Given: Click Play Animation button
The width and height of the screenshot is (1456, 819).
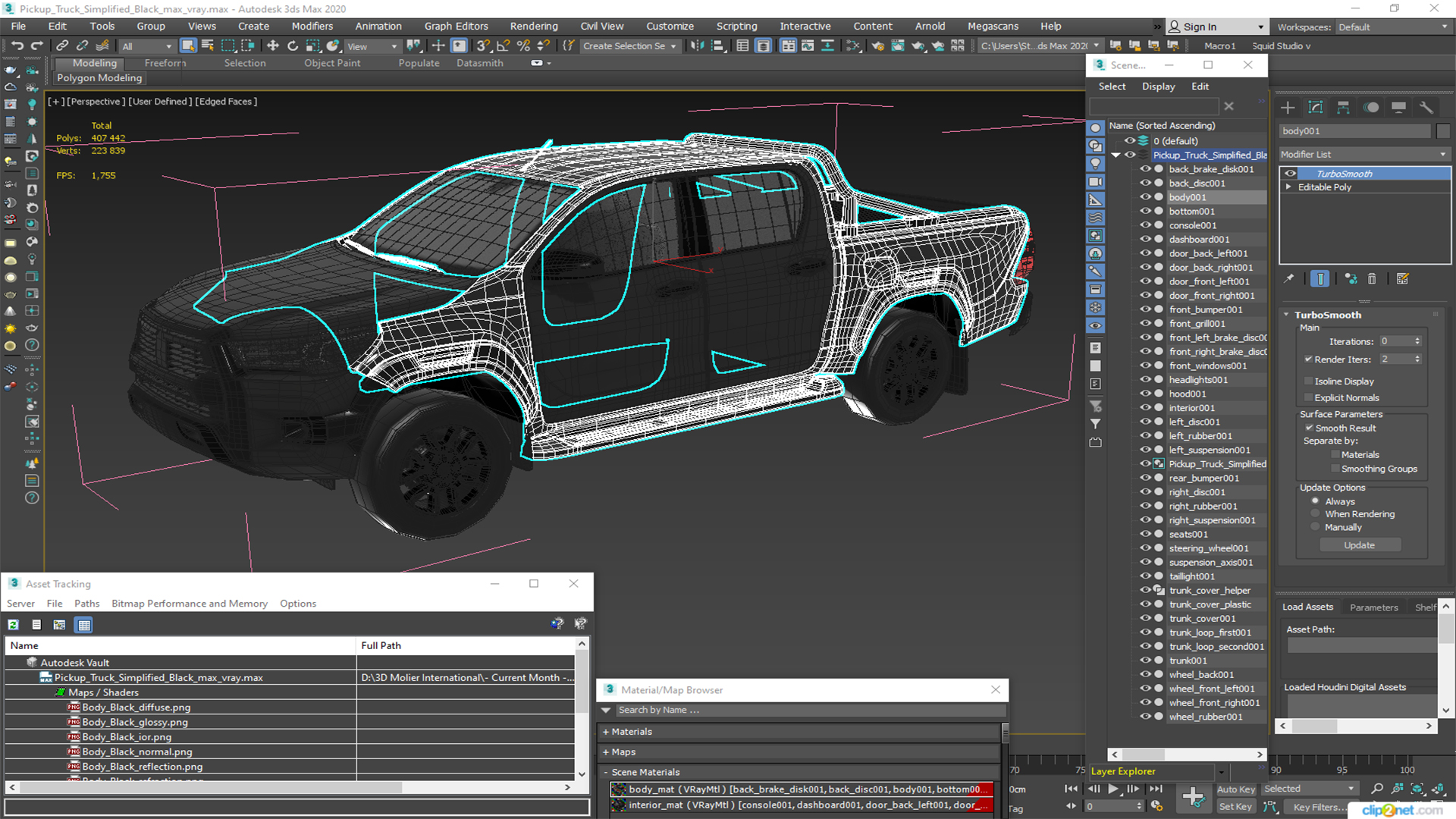Looking at the screenshot, I should pyautogui.click(x=1113, y=789).
